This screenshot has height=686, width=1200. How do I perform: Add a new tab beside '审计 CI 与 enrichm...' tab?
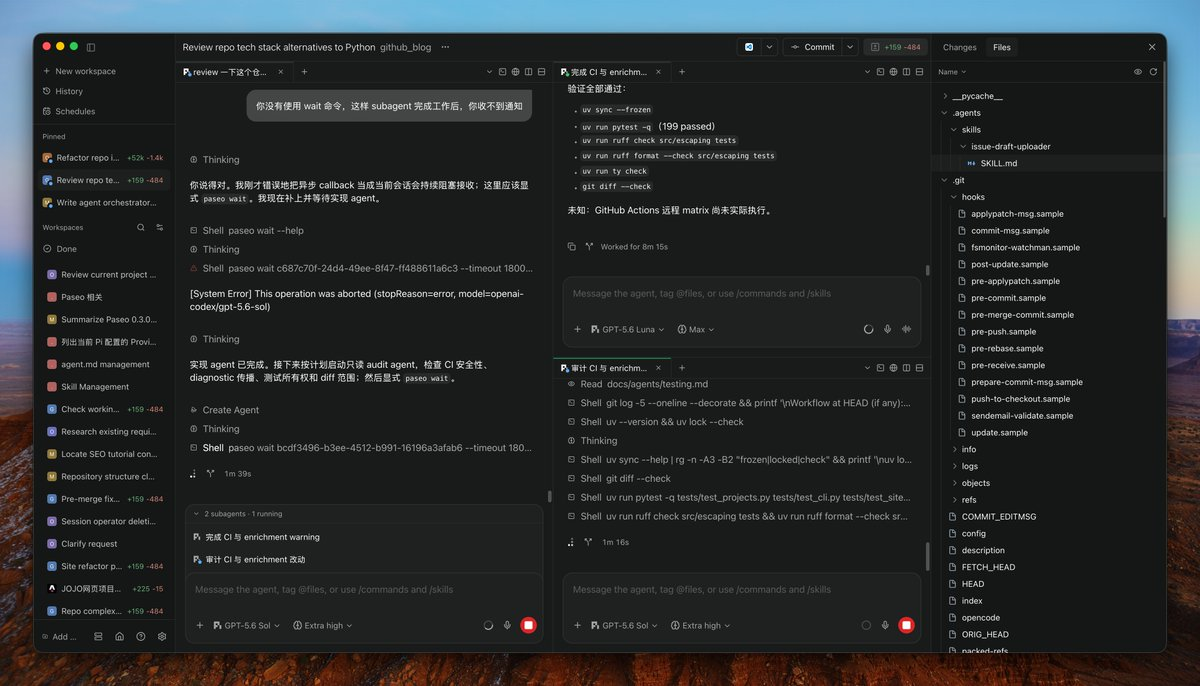coord(683,368)
